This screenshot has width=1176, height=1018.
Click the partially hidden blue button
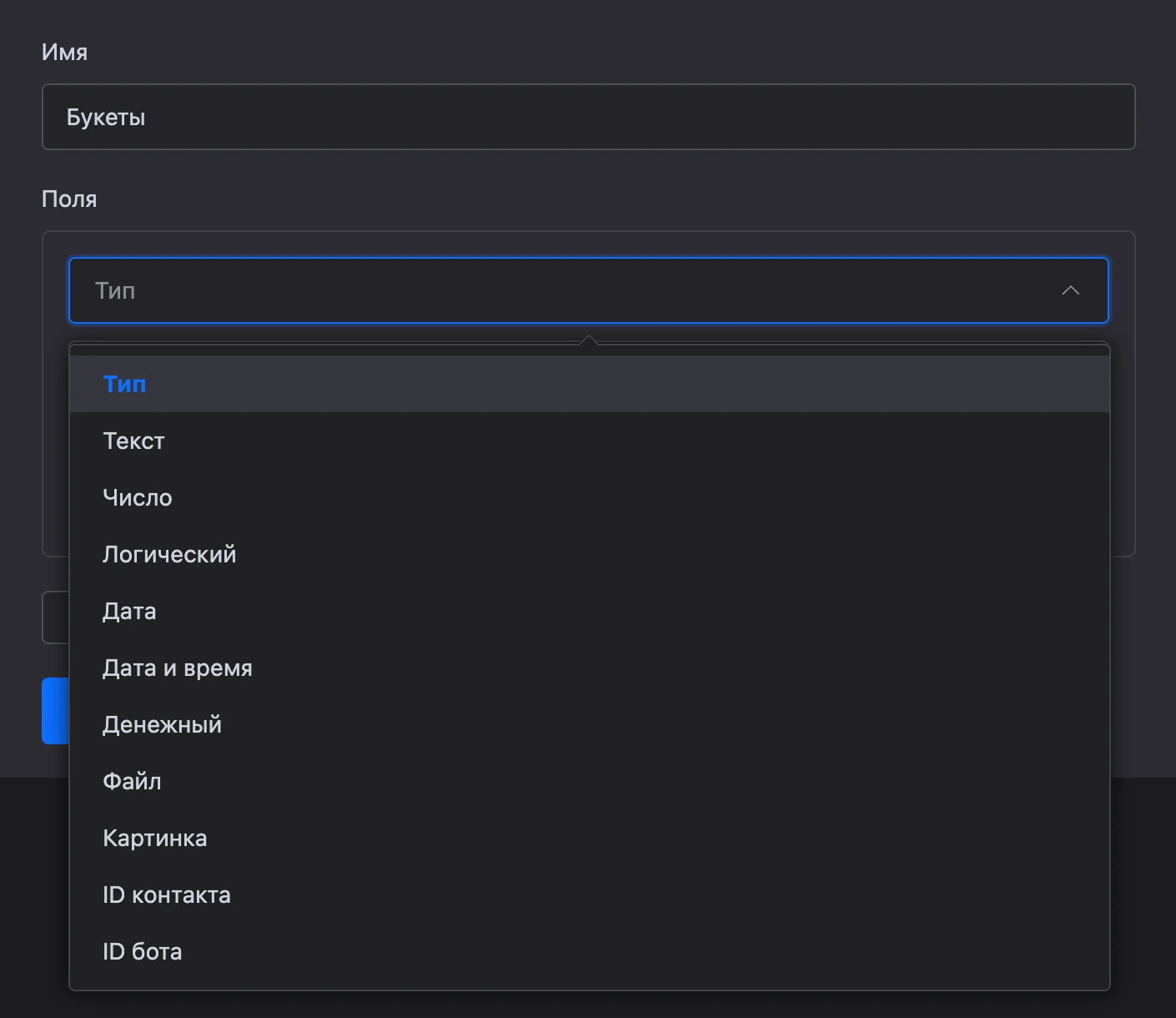point(55,711)
